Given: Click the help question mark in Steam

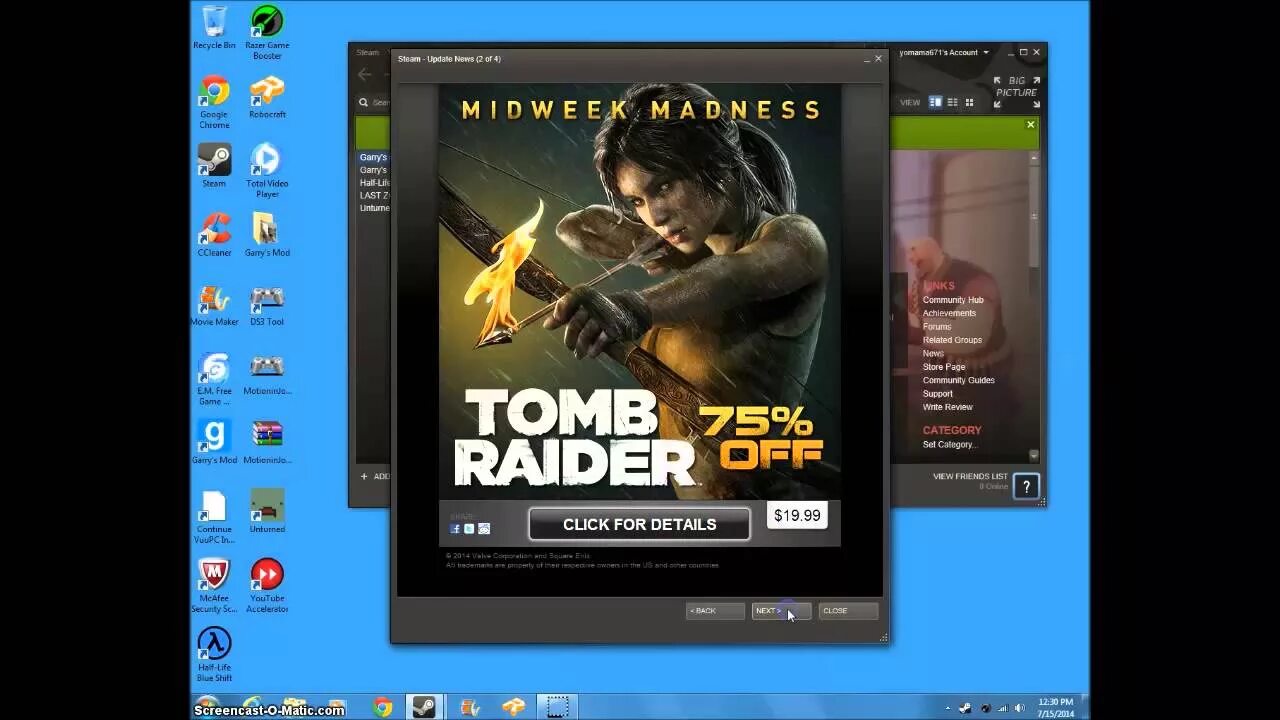Looking at the screenshot, I should tap(1026, 487).
